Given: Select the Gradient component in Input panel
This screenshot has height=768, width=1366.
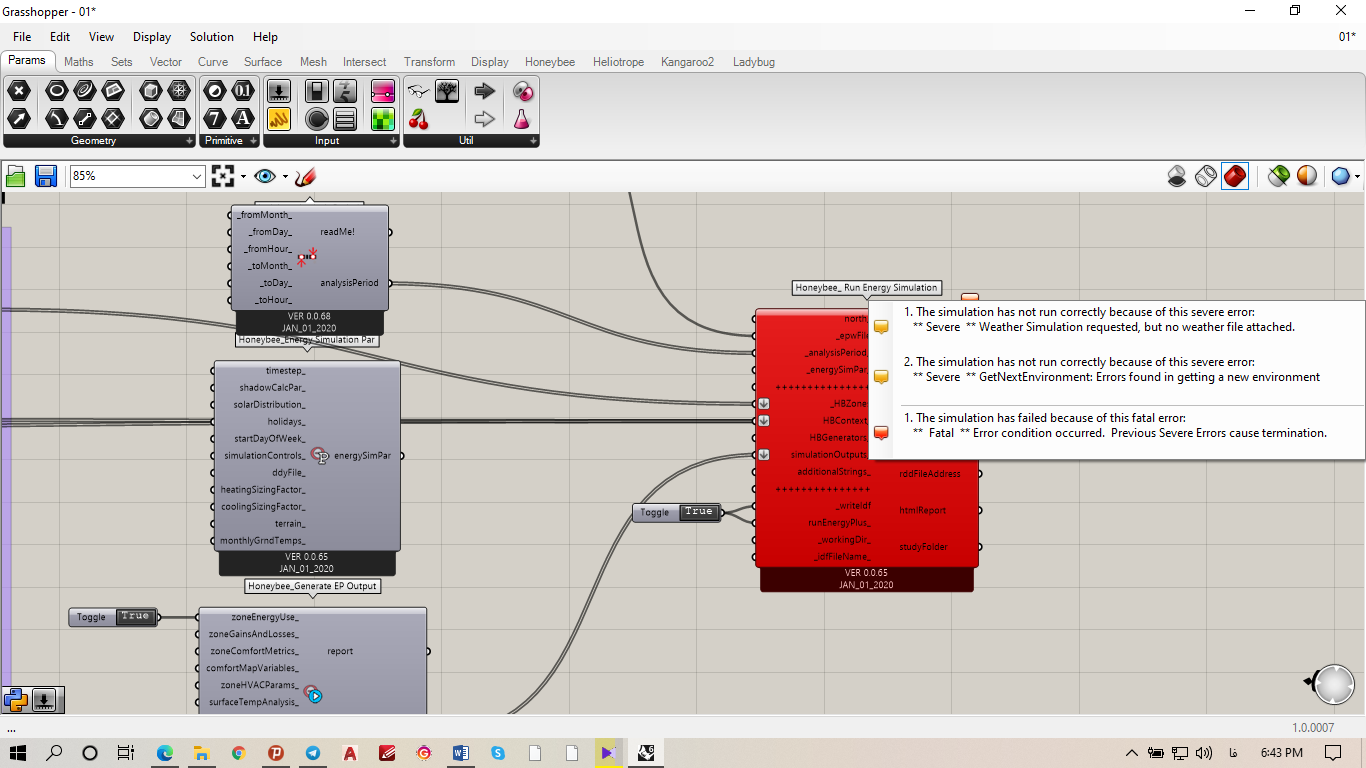Looking at the screenshot, I should (x=380, y=91).
